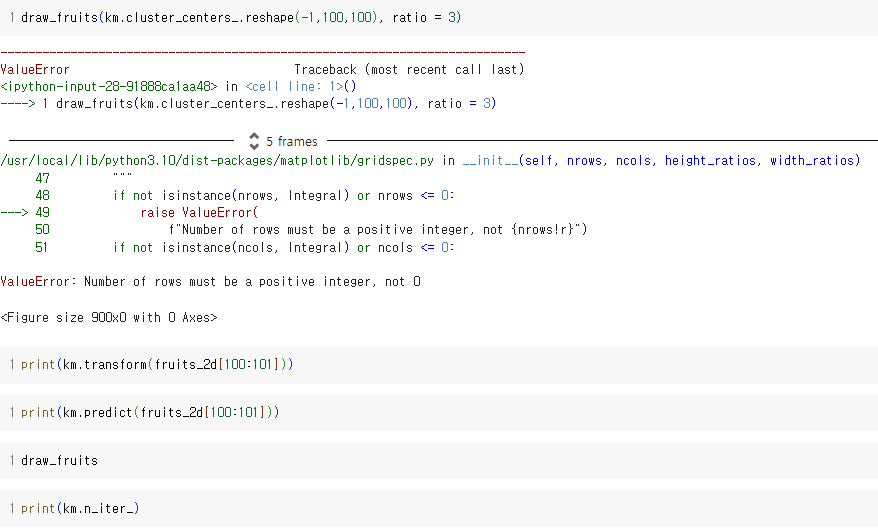Click traceback line 49 'raise ValueError('
Image resolution: width=878 pixels, height=528 pixels.
click(x=199, y=213)
